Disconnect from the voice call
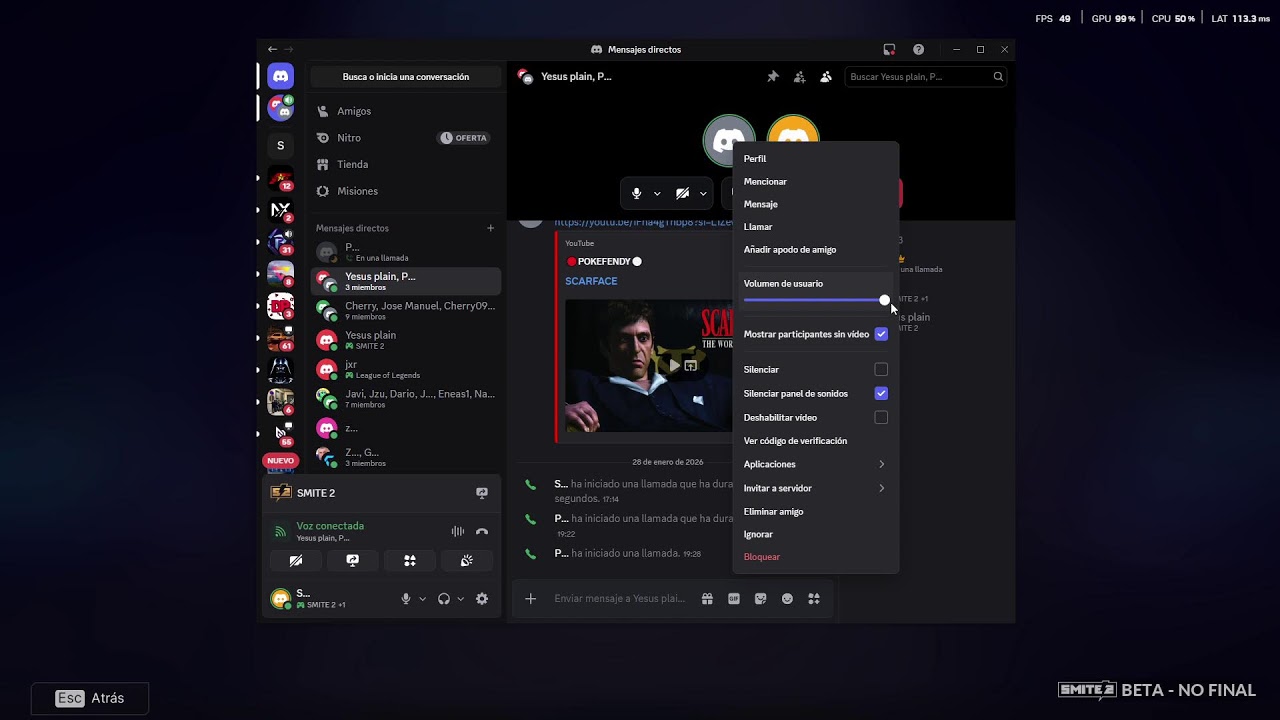 coord(482,532)
